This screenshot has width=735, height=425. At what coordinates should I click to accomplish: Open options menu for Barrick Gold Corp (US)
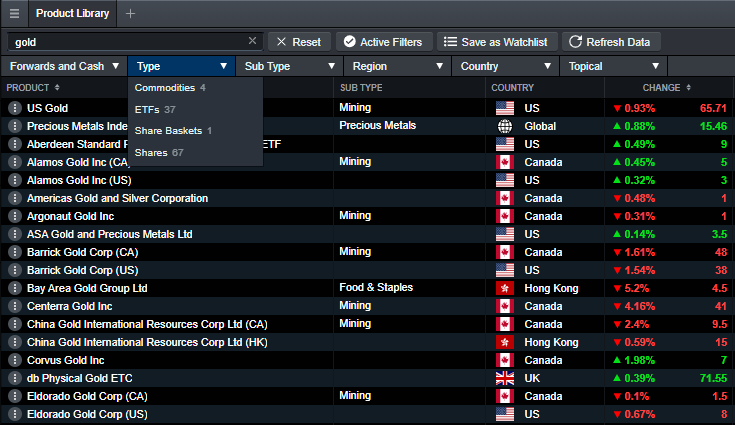pos(15,270)
